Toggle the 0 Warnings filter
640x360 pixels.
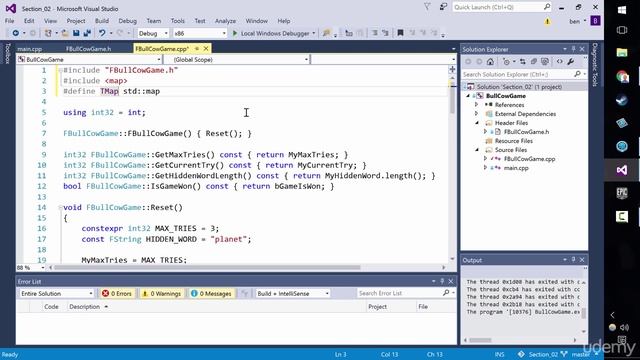tap(162, 293)
